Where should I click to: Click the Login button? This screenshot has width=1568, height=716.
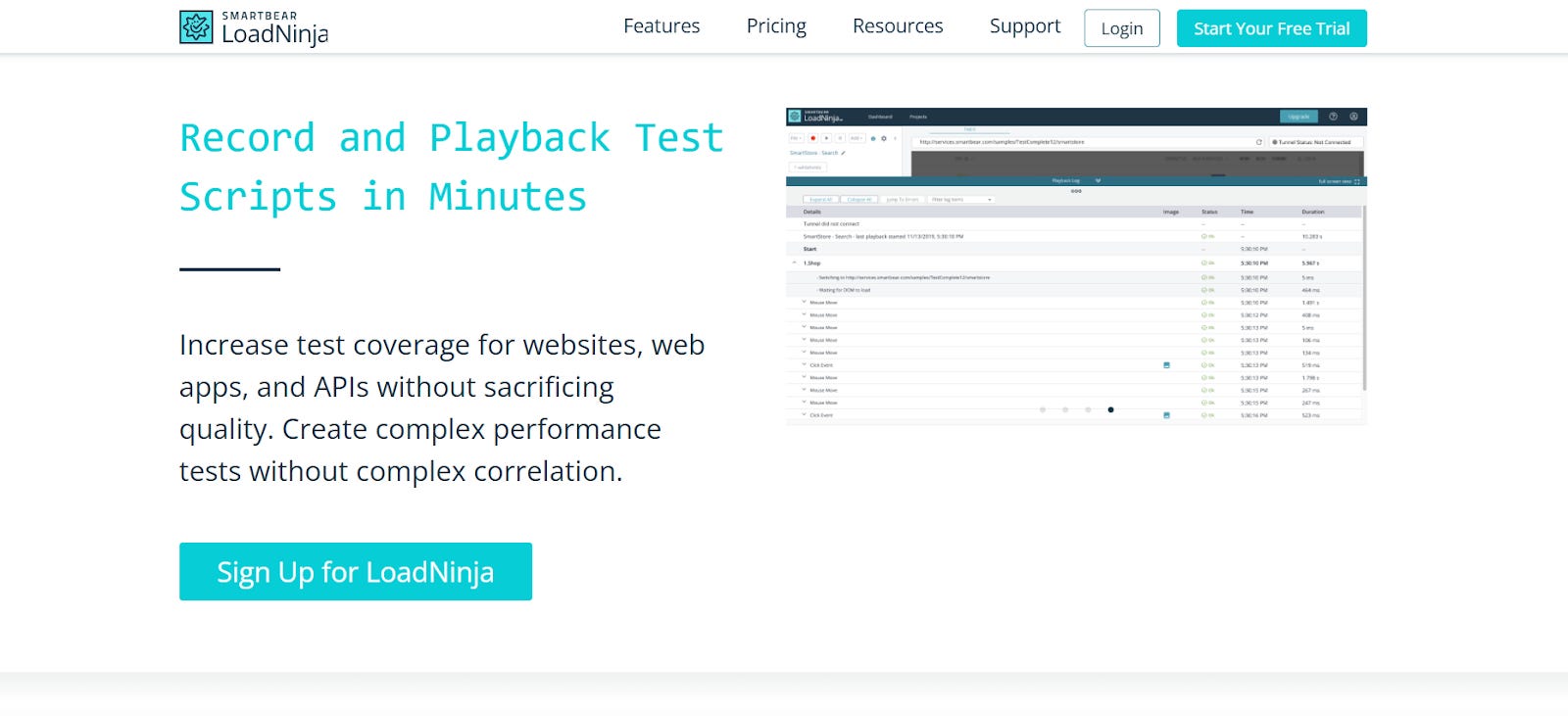coord(1122,28)
